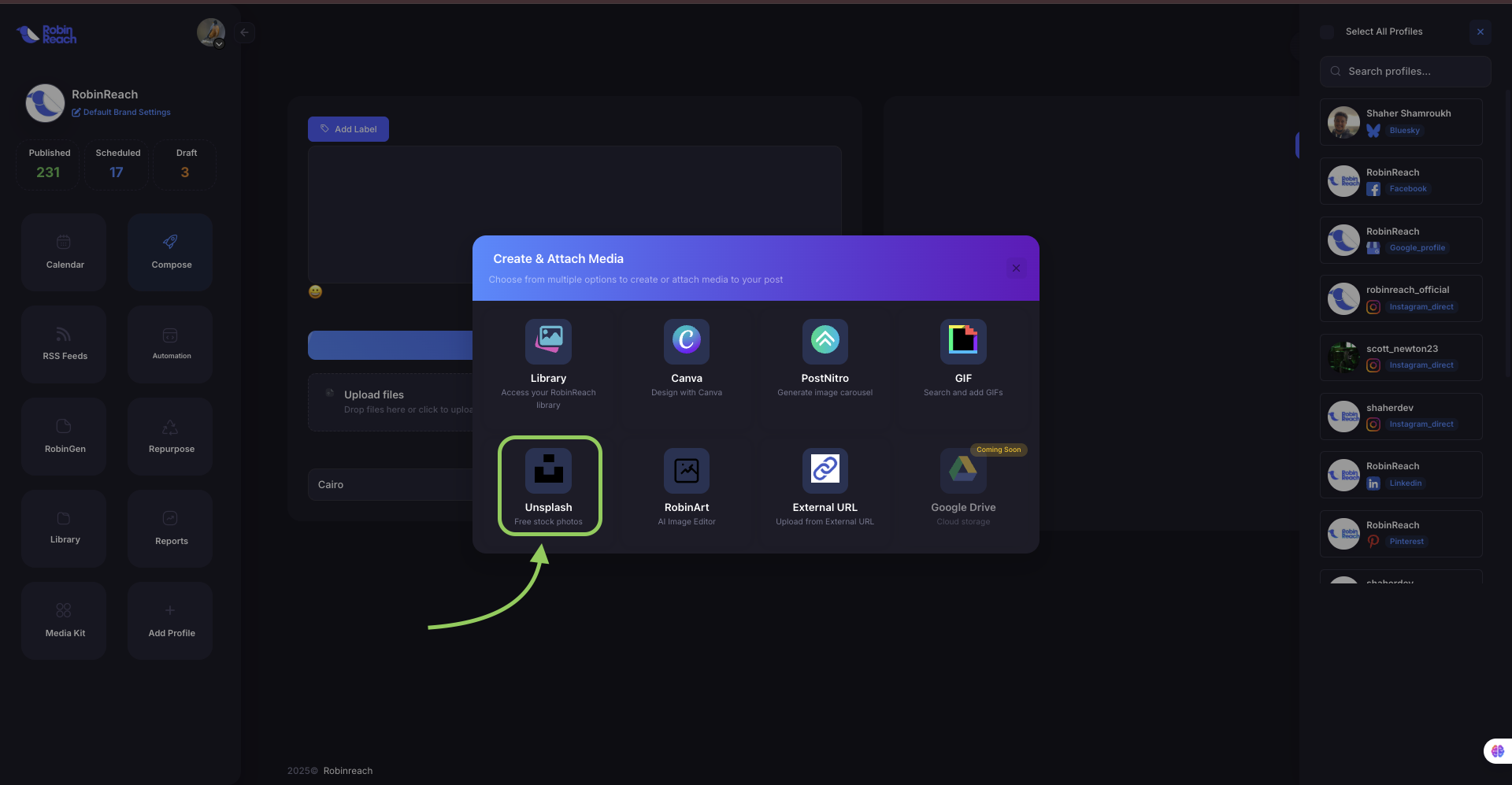
Task: Select Unsplash free stock photos
Action: pyautogui.click(x=549, y=486)
